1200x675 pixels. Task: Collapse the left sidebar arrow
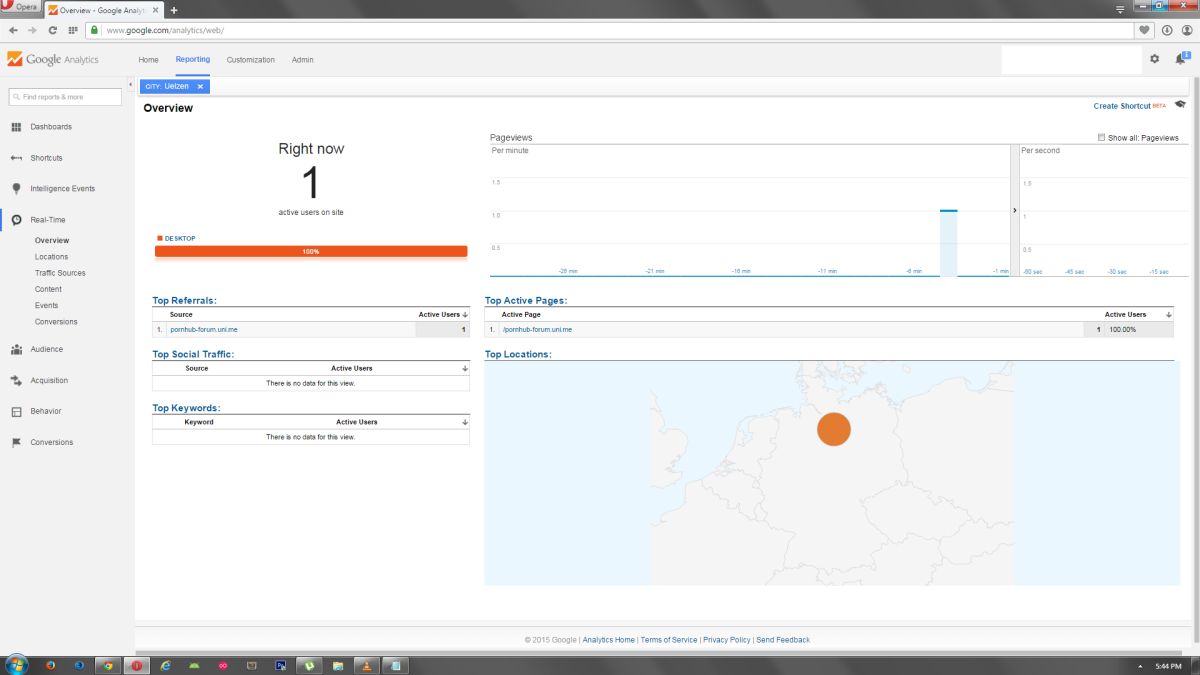(x=130, y=84)
